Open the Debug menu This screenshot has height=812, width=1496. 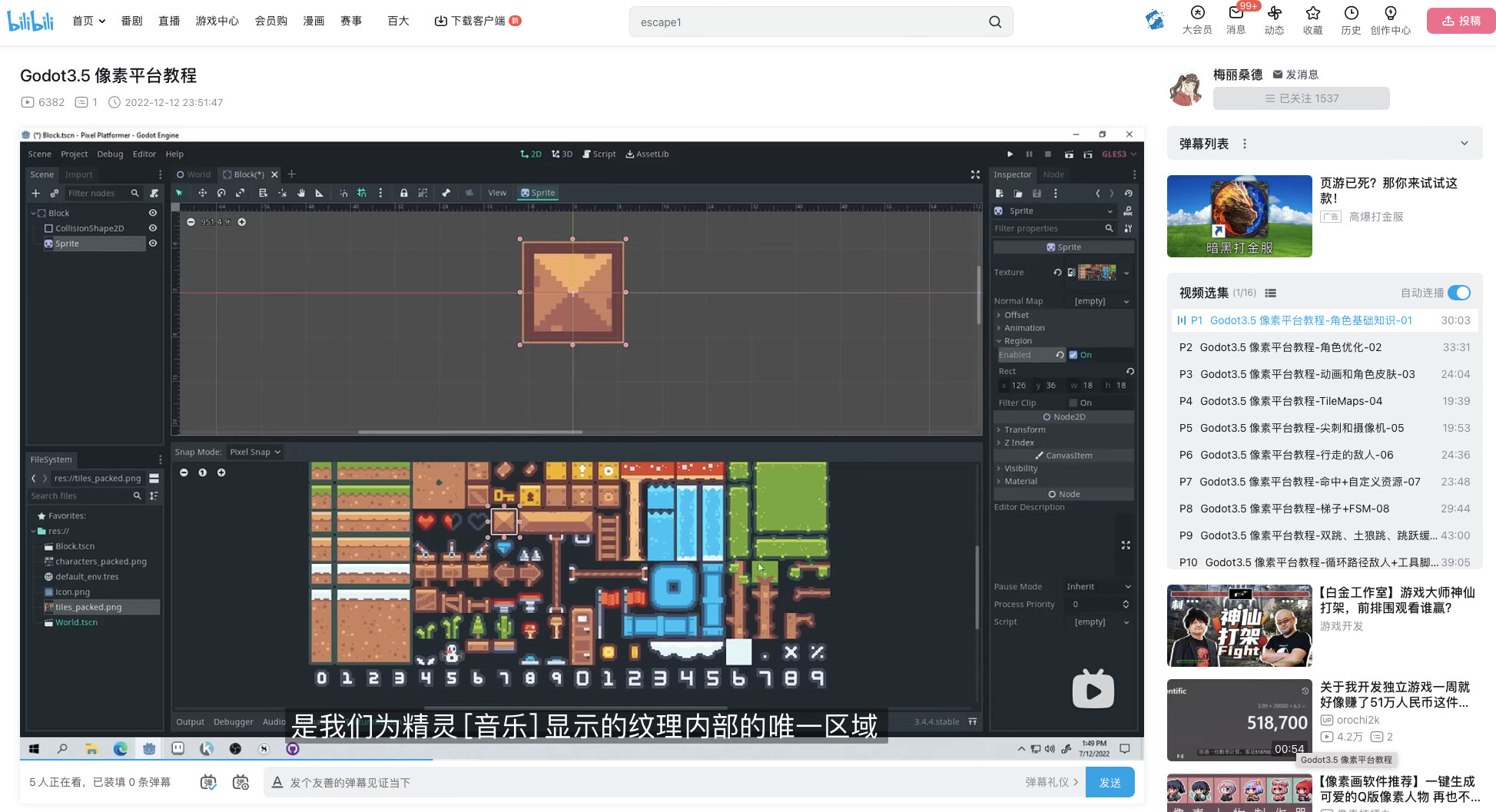(x=110, y=154)
